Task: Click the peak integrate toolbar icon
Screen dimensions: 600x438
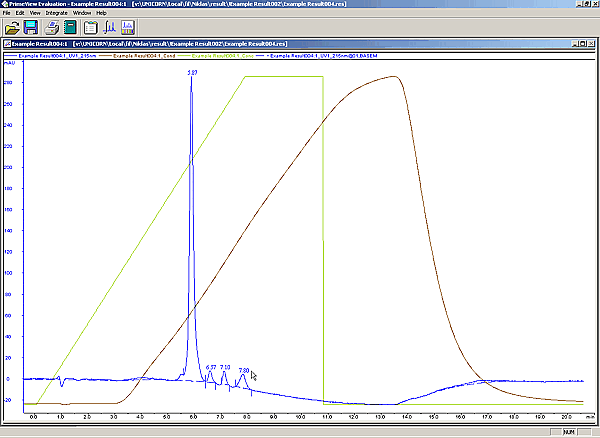Action: 110,28
